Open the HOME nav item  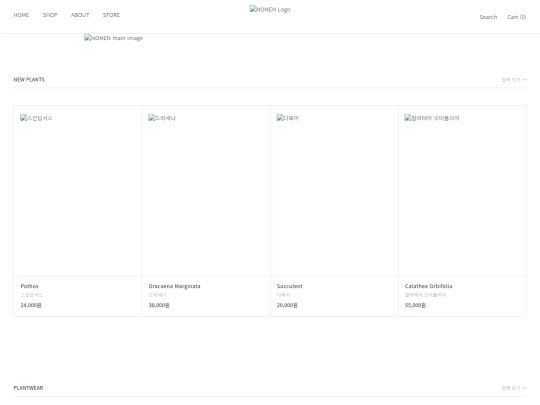[21, 15]
